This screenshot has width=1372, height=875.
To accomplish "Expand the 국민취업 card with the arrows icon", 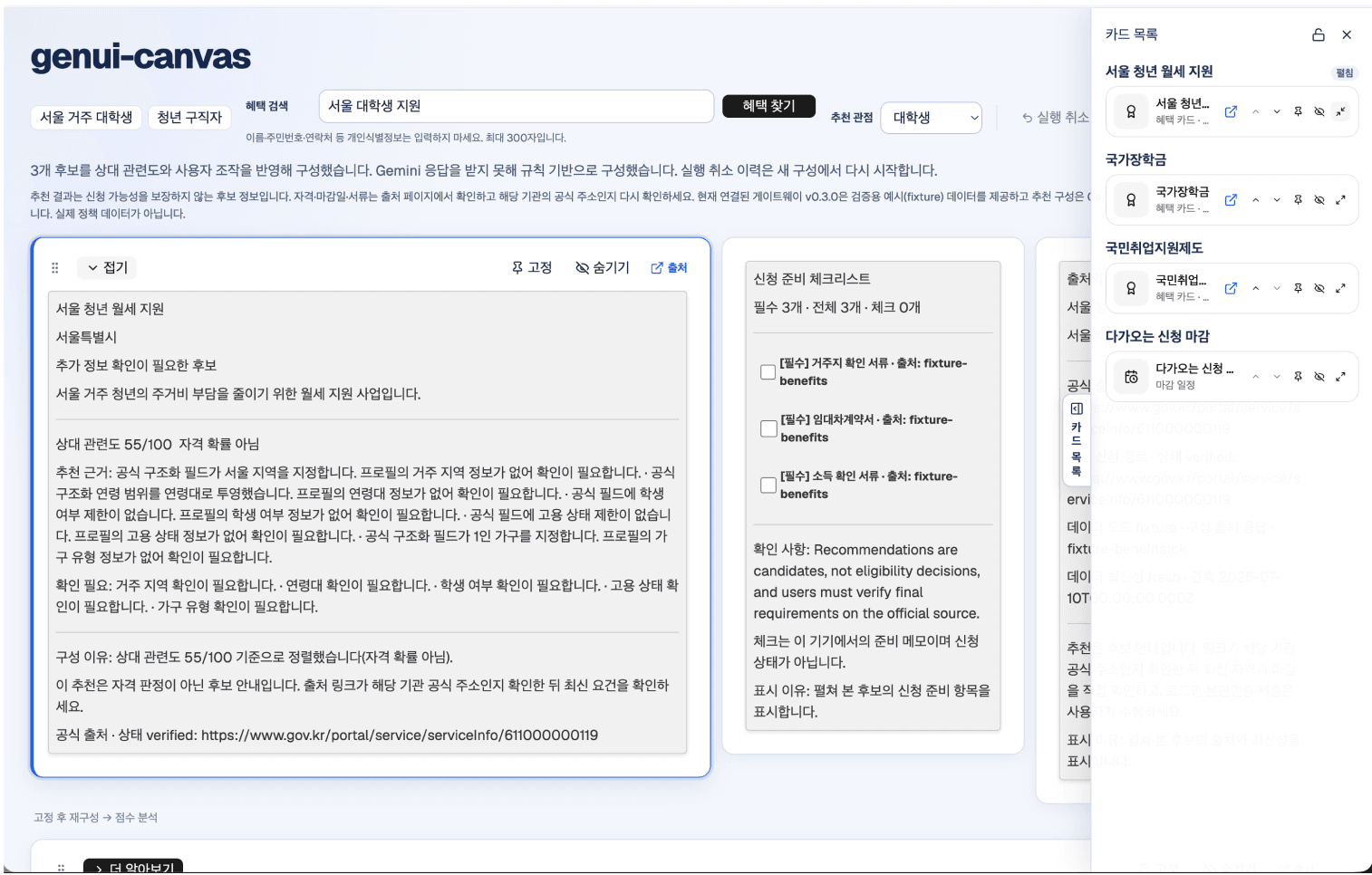I will (x=1340, y=288).
